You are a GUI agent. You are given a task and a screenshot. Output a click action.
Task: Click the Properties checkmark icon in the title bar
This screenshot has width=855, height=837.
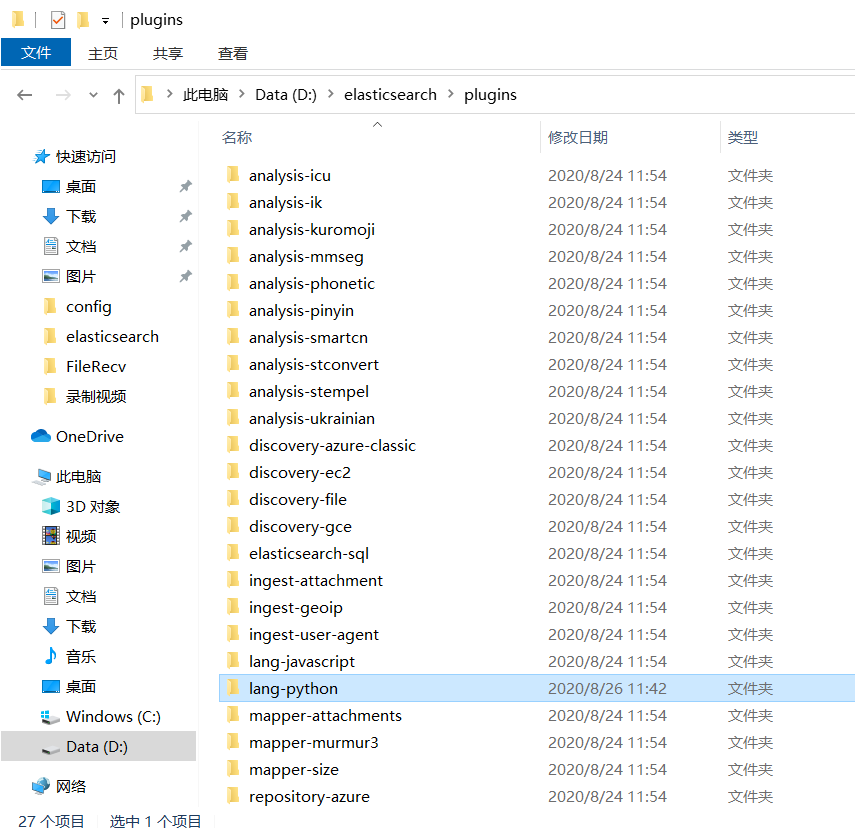(x=58, y=20)
